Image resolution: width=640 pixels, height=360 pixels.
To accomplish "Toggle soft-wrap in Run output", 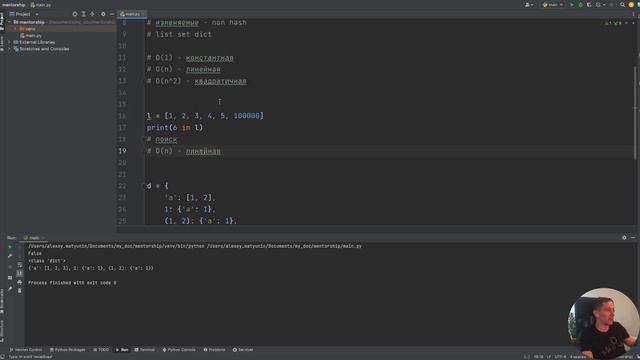I will pyautogui.click(x=20, y=265).
